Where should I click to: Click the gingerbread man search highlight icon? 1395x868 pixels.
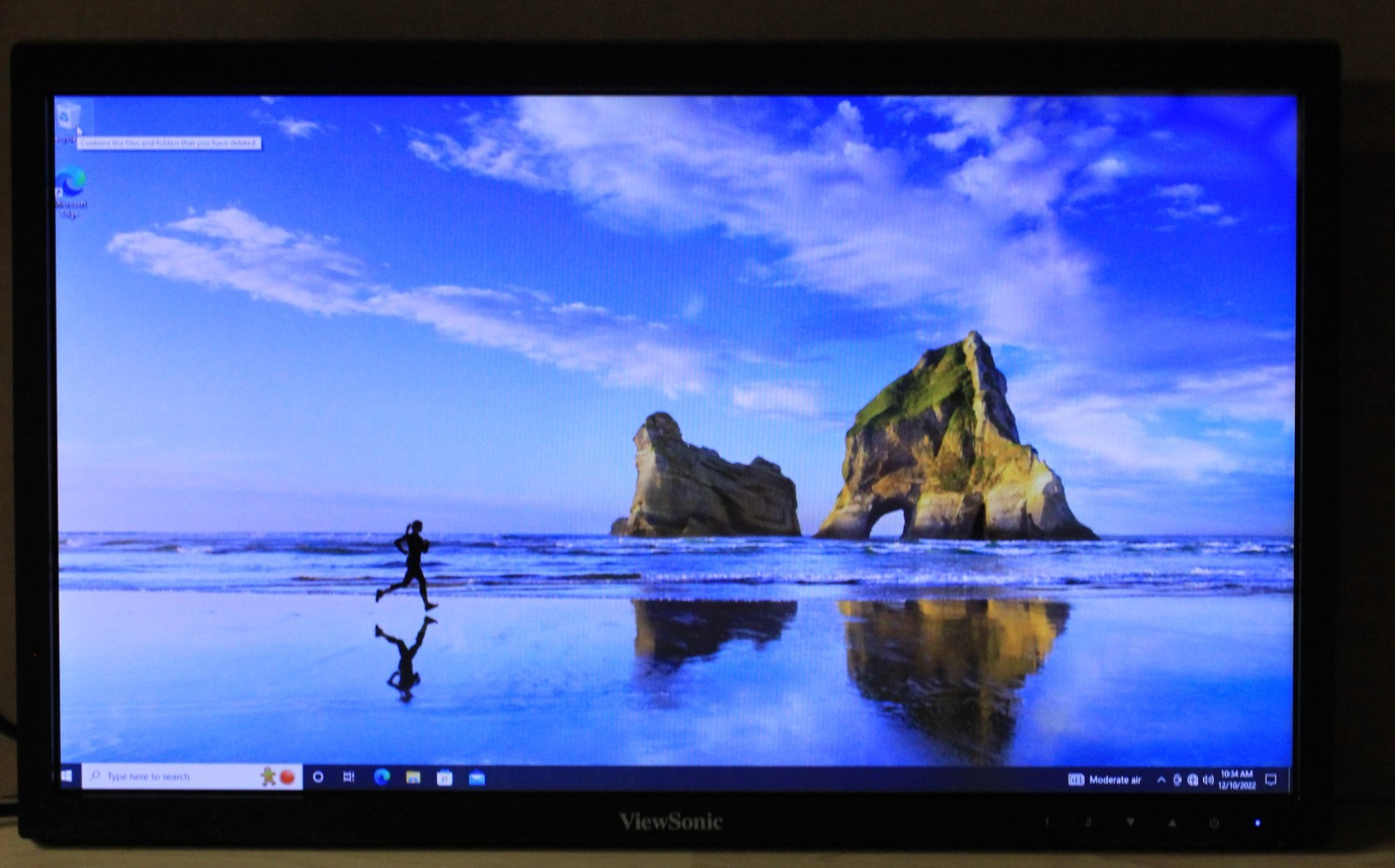269,776
